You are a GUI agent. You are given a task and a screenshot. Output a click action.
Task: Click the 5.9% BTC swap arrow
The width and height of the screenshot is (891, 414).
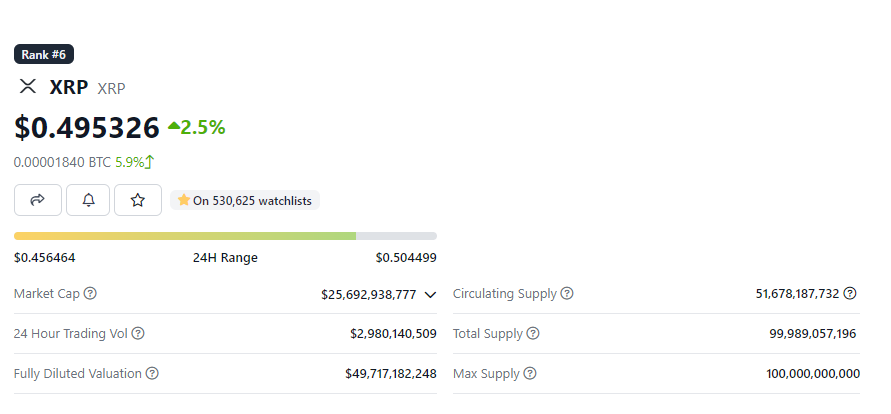149,162
